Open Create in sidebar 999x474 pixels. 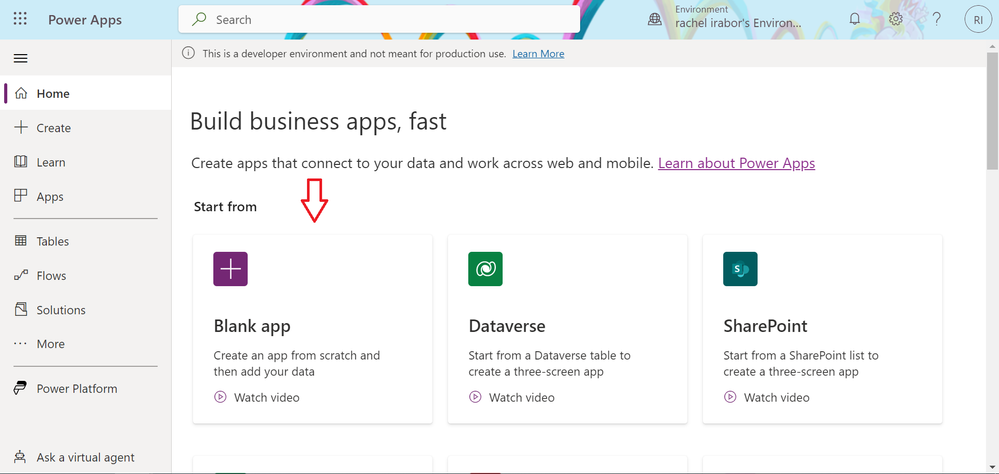pos(85,128)
